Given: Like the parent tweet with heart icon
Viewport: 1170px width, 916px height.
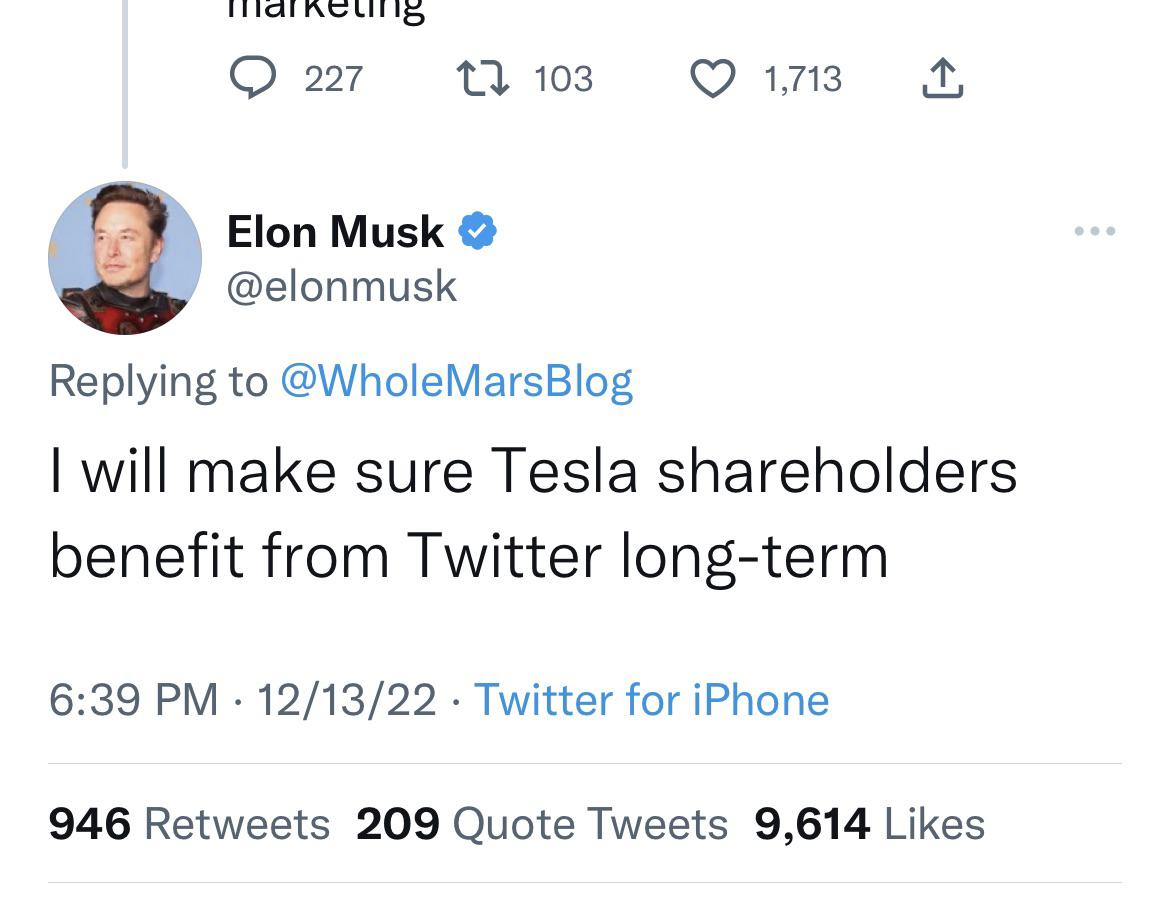Looking at the screenshot, I should tap(713, 78).
